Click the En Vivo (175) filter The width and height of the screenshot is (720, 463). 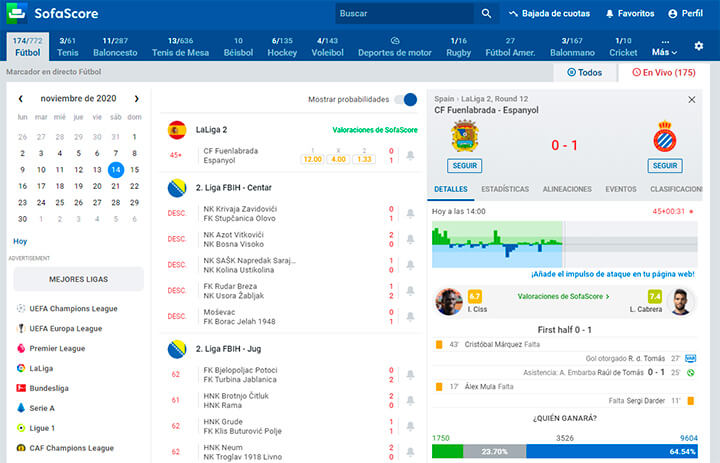click(x=664, y=73)
